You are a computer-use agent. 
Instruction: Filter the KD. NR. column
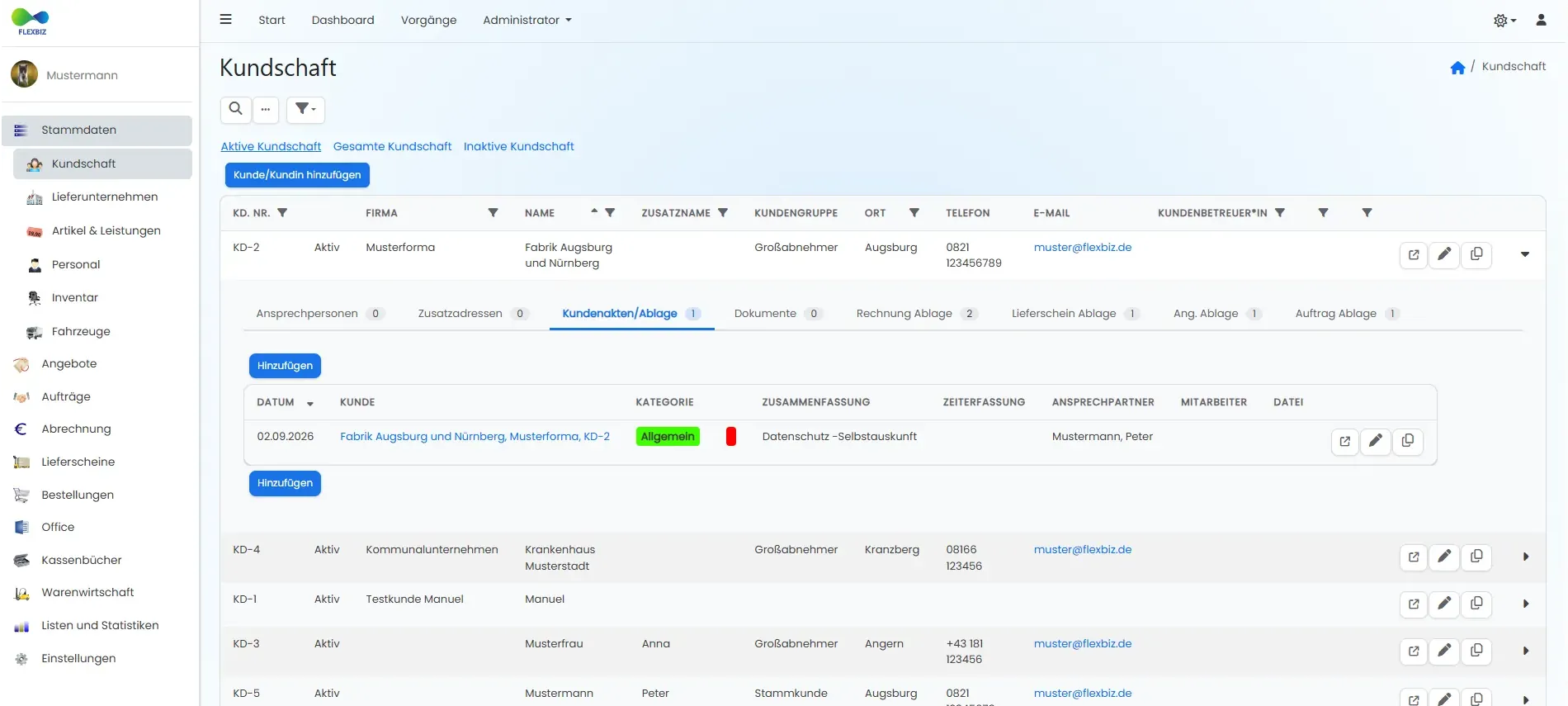click(282, 213)
